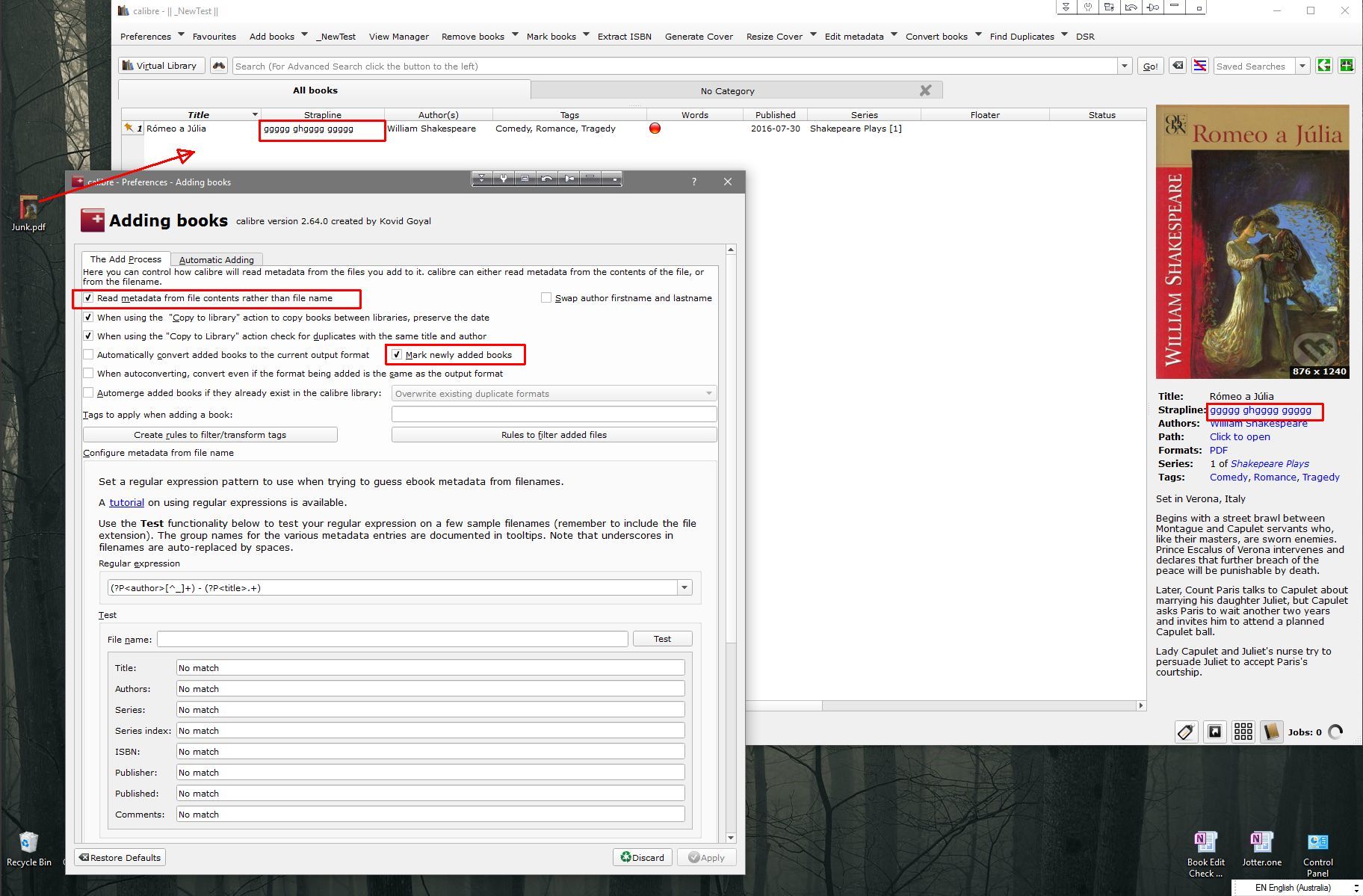This screenshot has height=896, width=1363.
Task: Open Book Edit Check desktop file
Action: pyautogui.click(x=1205, y=854)
